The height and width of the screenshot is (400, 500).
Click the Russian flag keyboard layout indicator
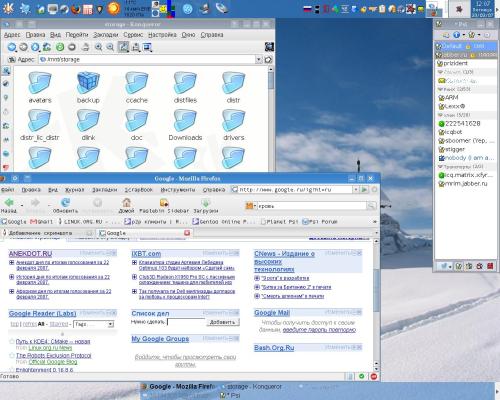308,9
